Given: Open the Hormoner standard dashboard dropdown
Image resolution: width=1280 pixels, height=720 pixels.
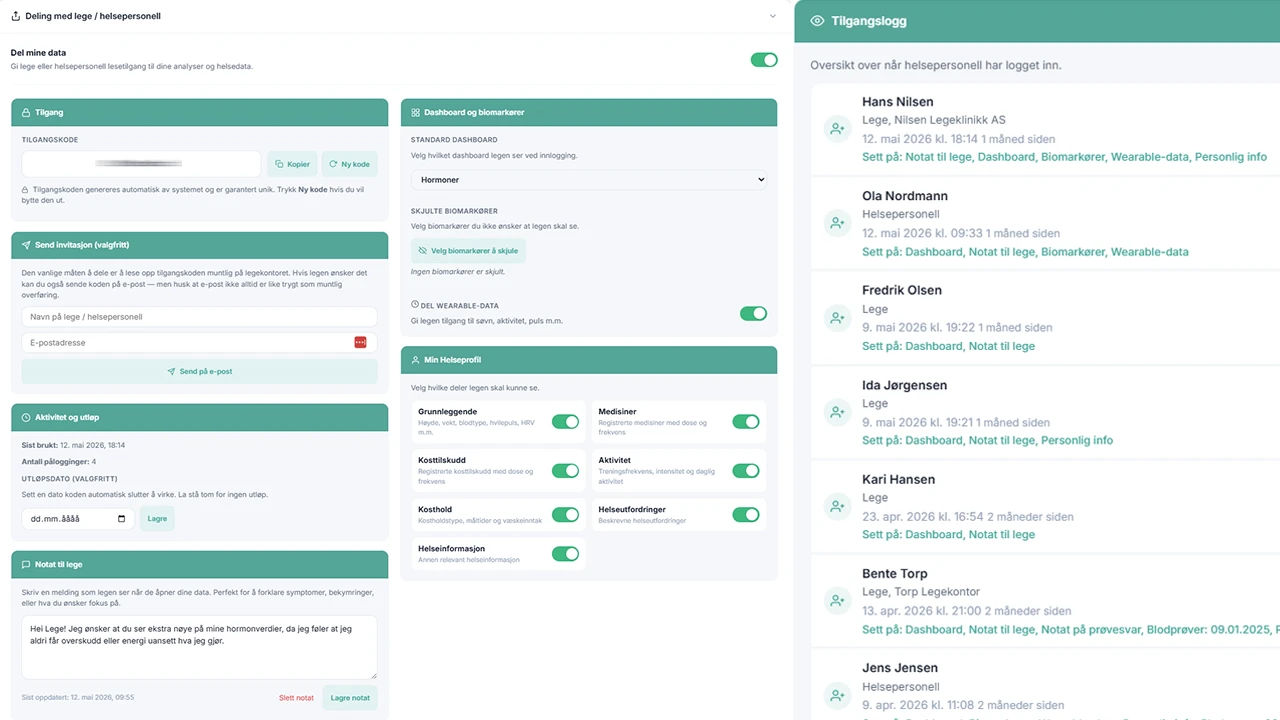Looking at the screenshot, I should pos(589,180).
